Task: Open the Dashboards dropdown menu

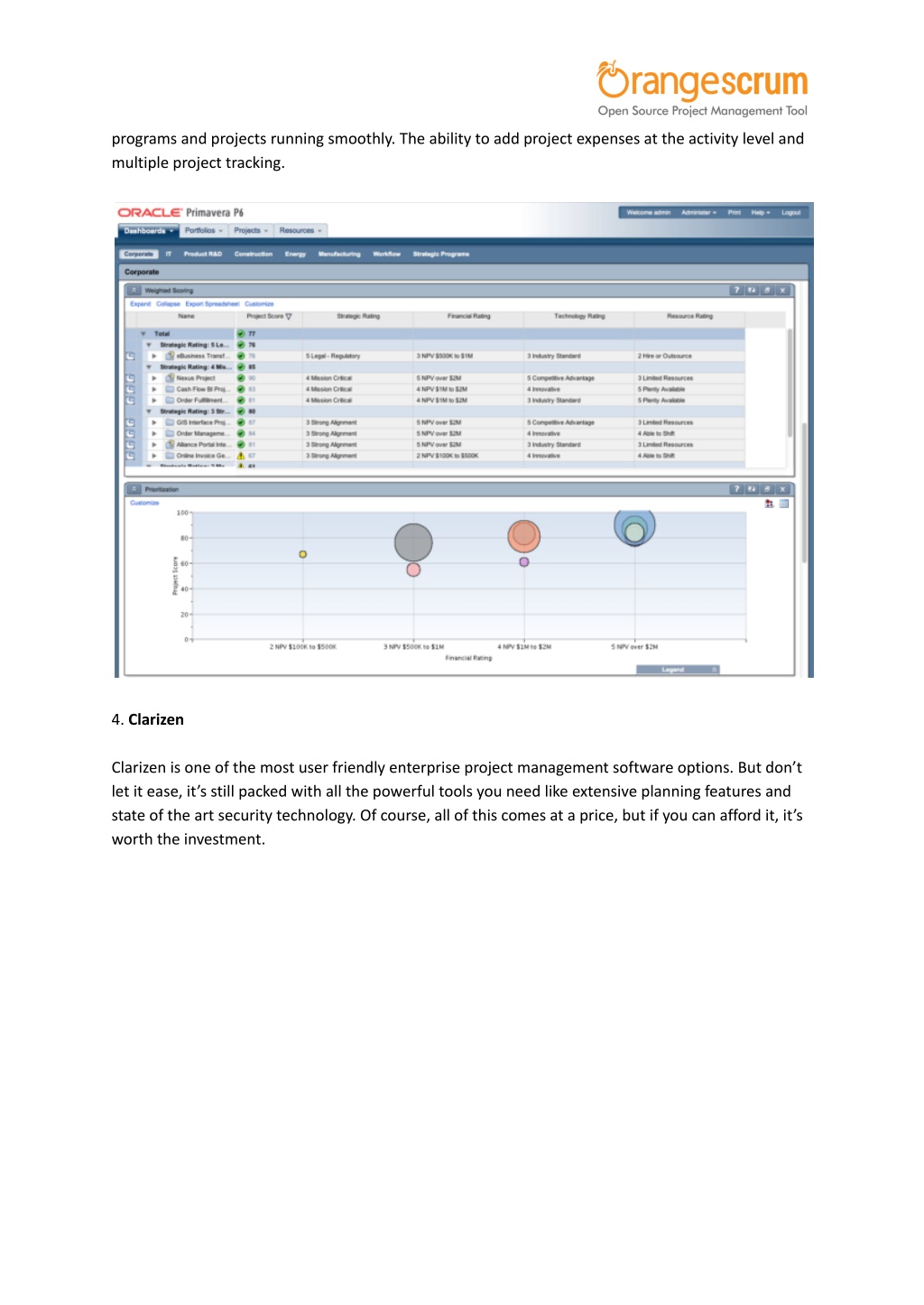Action: 148,231
